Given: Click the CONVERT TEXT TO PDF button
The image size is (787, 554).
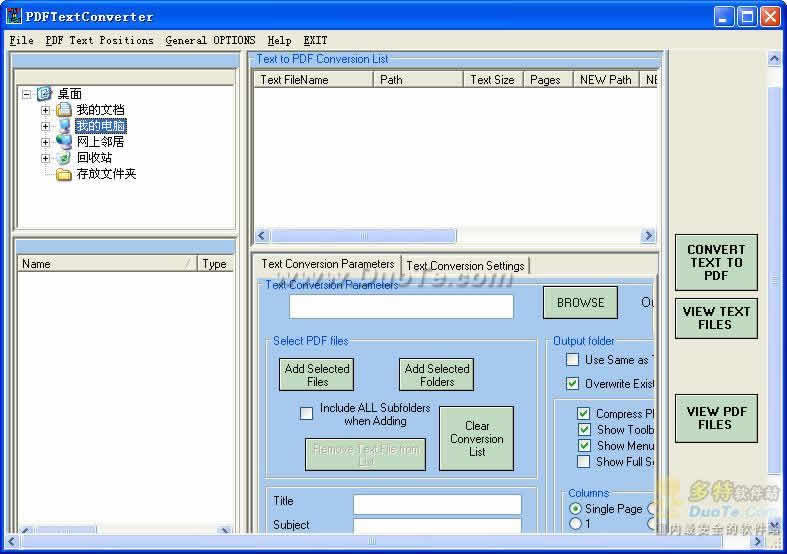Looking at the screenshot, I should coord(716,262).
